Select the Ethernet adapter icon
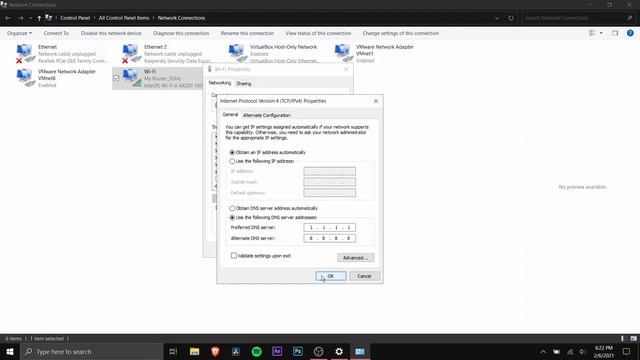Image resolution: width=640 pixels, height=360 pixels. click(25, 53)
